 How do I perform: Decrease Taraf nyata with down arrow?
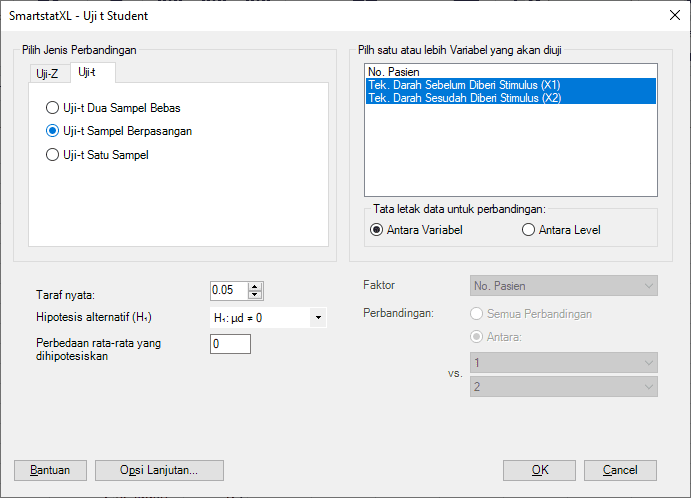(x=255, y=295)
